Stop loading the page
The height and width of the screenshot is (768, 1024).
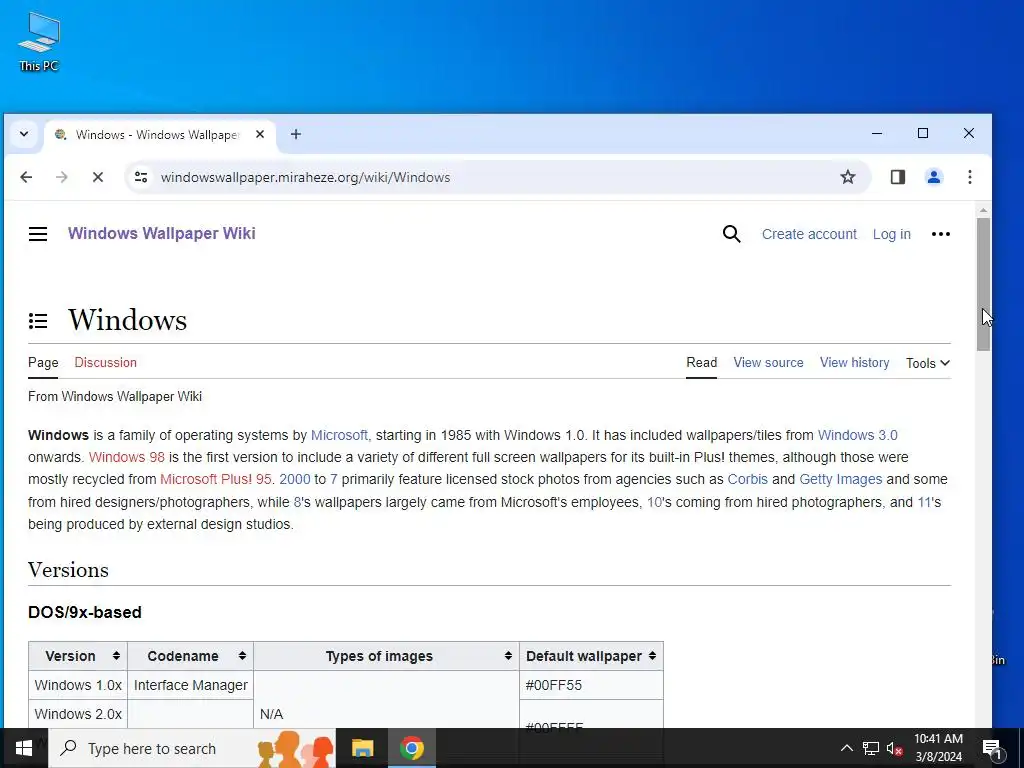(98, 177)
